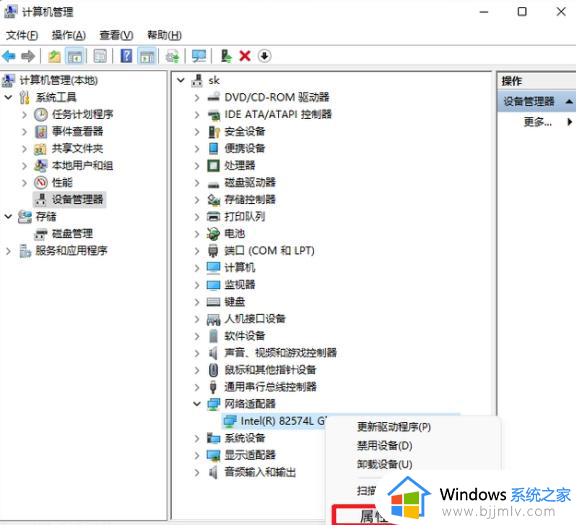
Task: Toggle the Show/Hide console tree icon
Action: tap(75, 56)
